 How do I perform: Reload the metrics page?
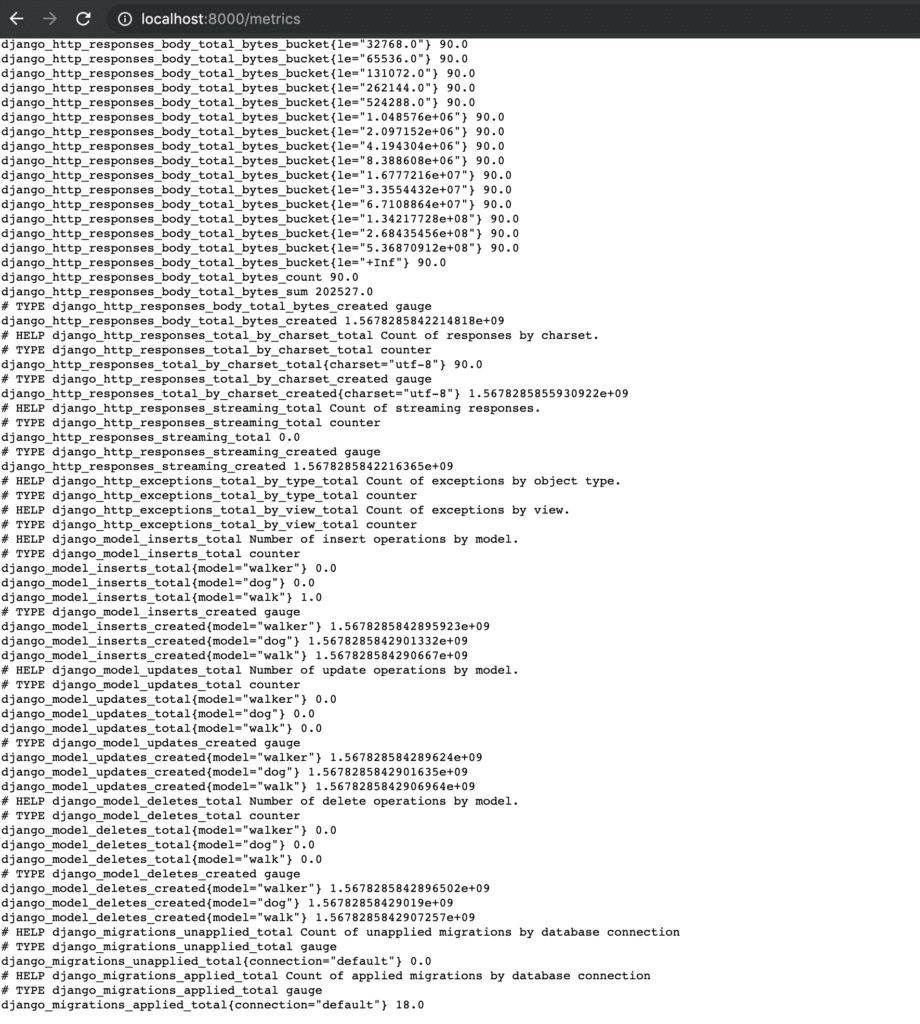click(x=83, y=19)
